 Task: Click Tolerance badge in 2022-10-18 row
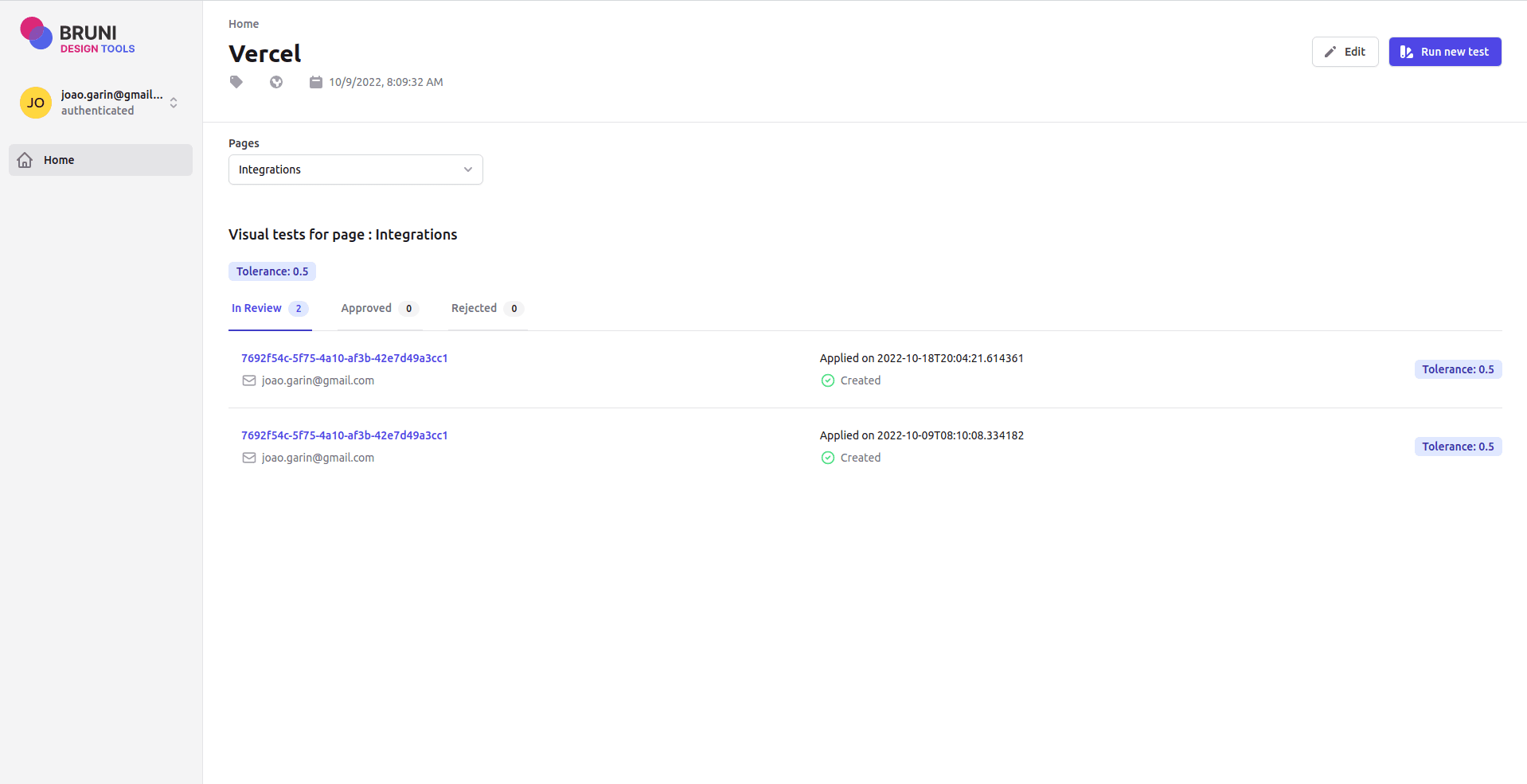click(1459, 369)
